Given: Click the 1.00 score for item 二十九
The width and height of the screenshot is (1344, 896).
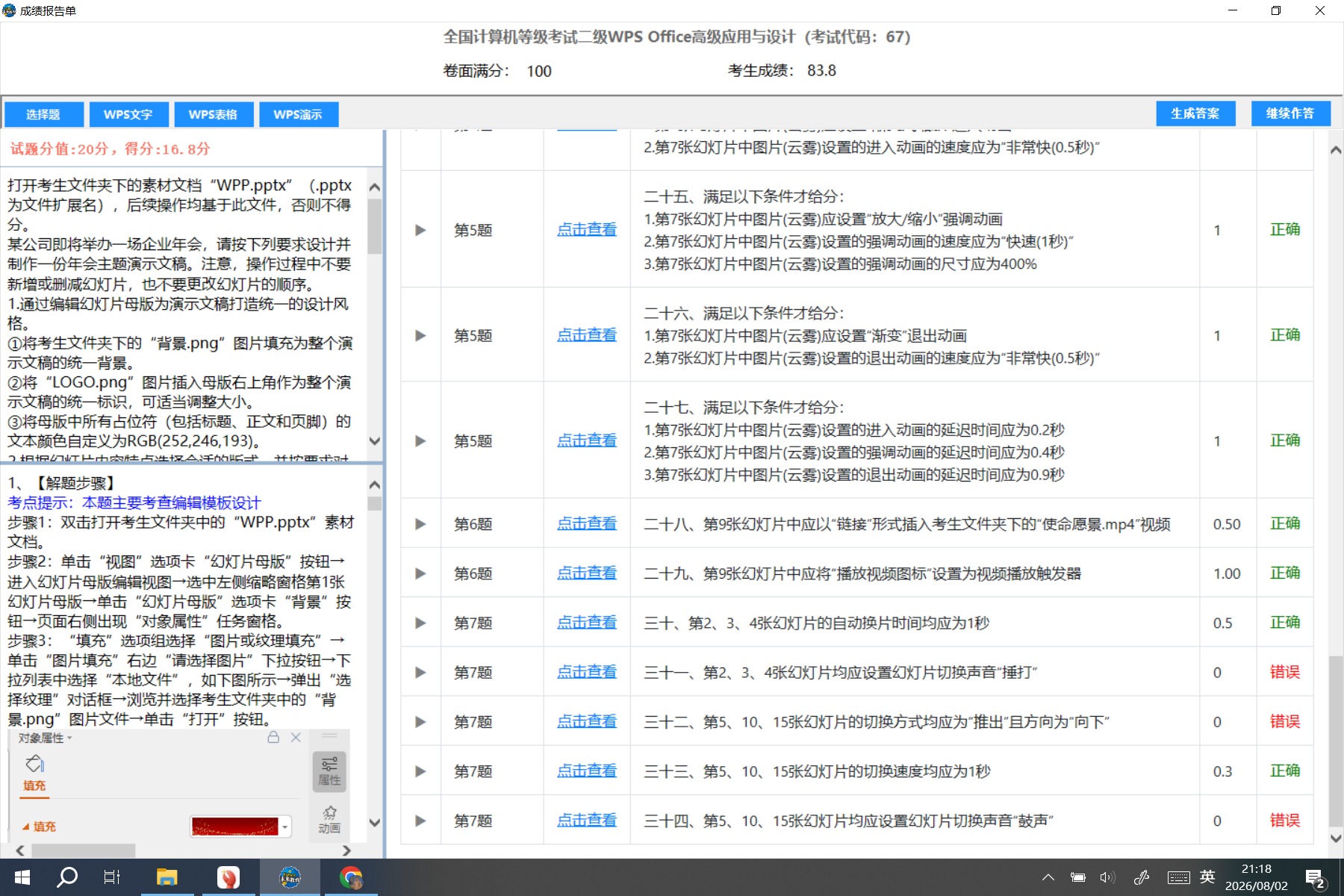Looking at the screenshot, I should (x=1227, y=573).
